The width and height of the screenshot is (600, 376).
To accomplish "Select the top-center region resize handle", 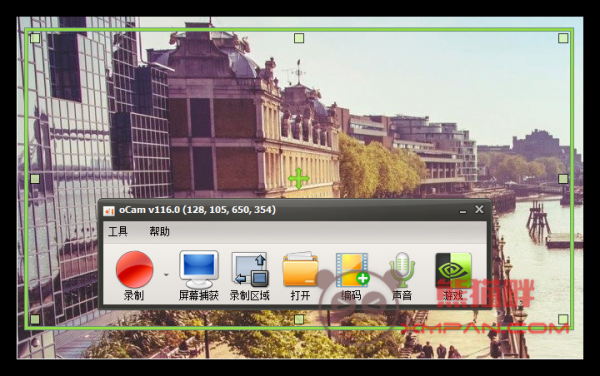I will 299,38.
